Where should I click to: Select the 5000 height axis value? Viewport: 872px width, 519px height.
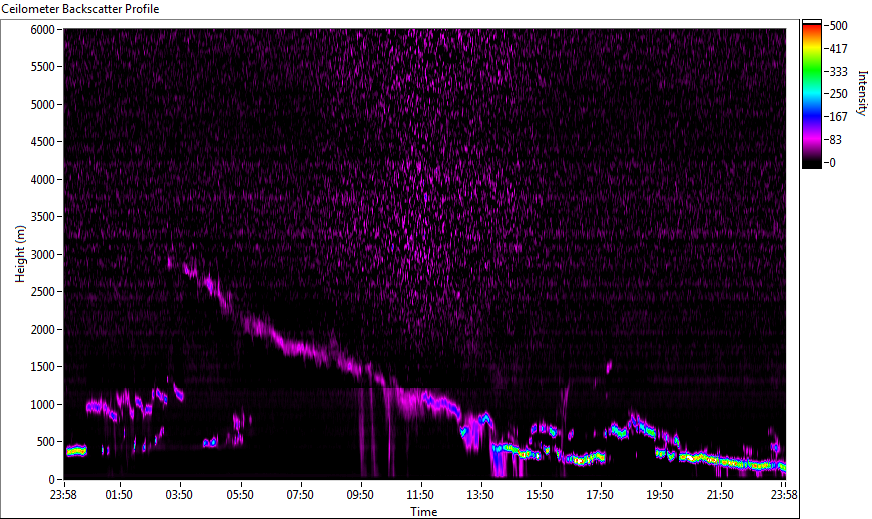[x=42, y=105]
